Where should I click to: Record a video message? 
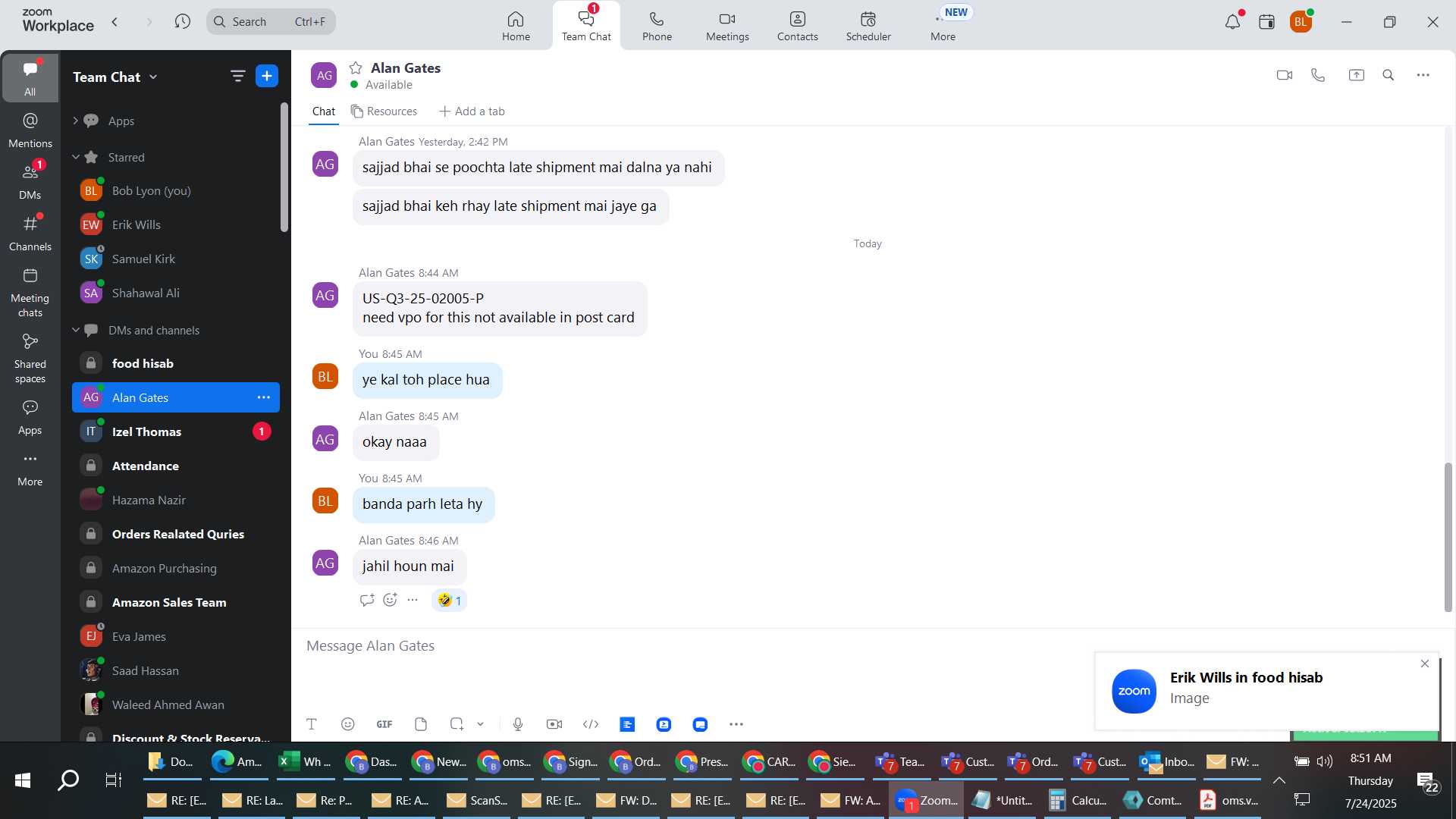(554, 724)
